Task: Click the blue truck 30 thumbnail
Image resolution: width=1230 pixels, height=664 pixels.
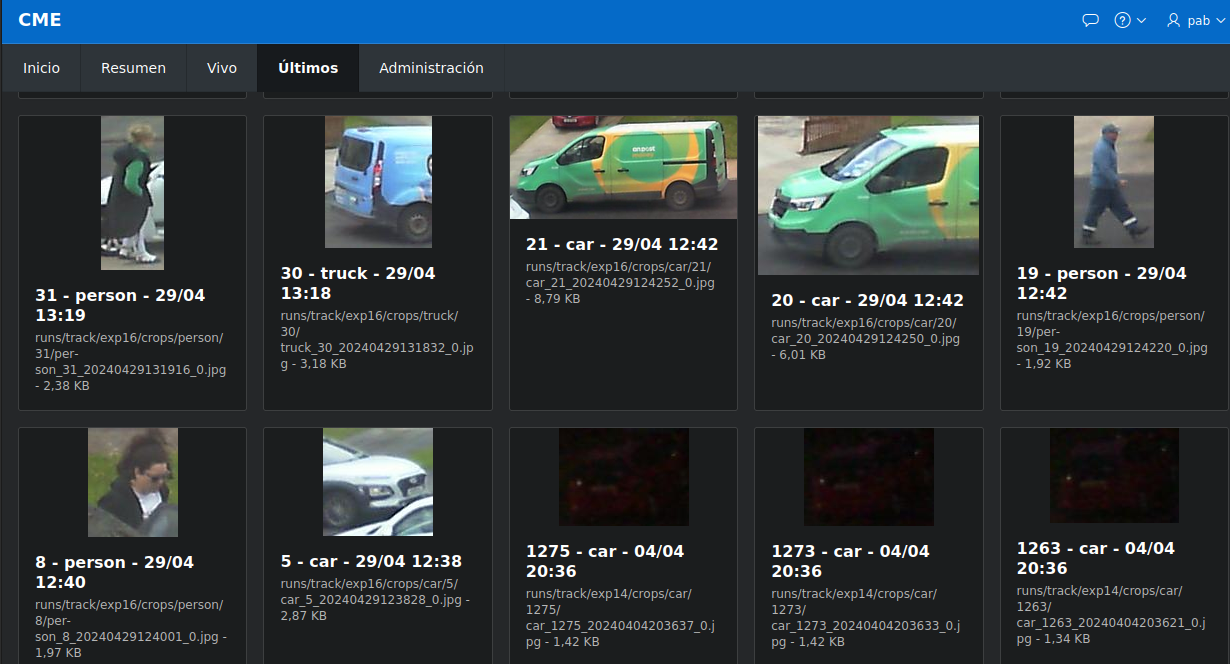Action: tap(377, 182)
